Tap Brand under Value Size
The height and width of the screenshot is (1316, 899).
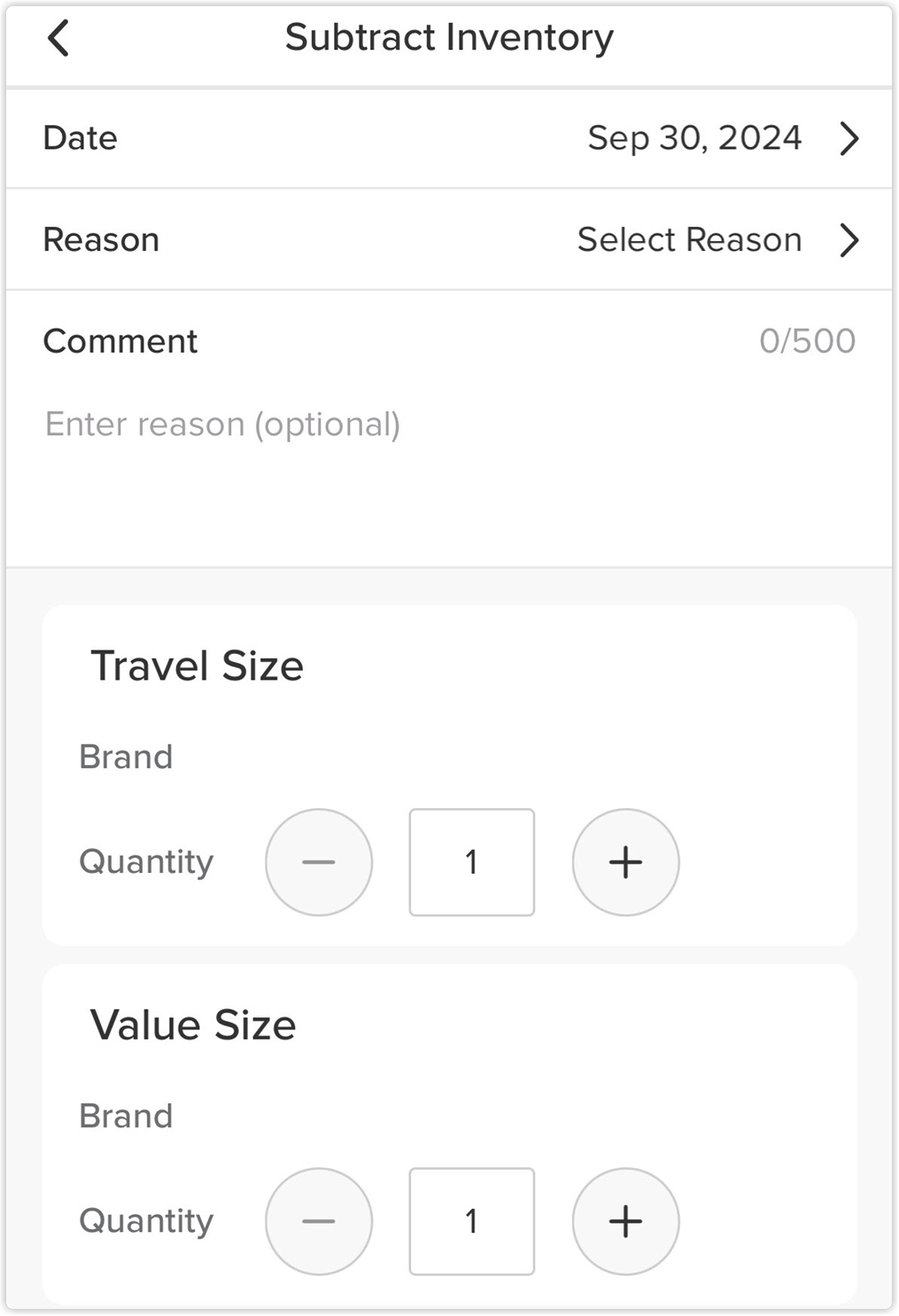tap(126, 1116)
